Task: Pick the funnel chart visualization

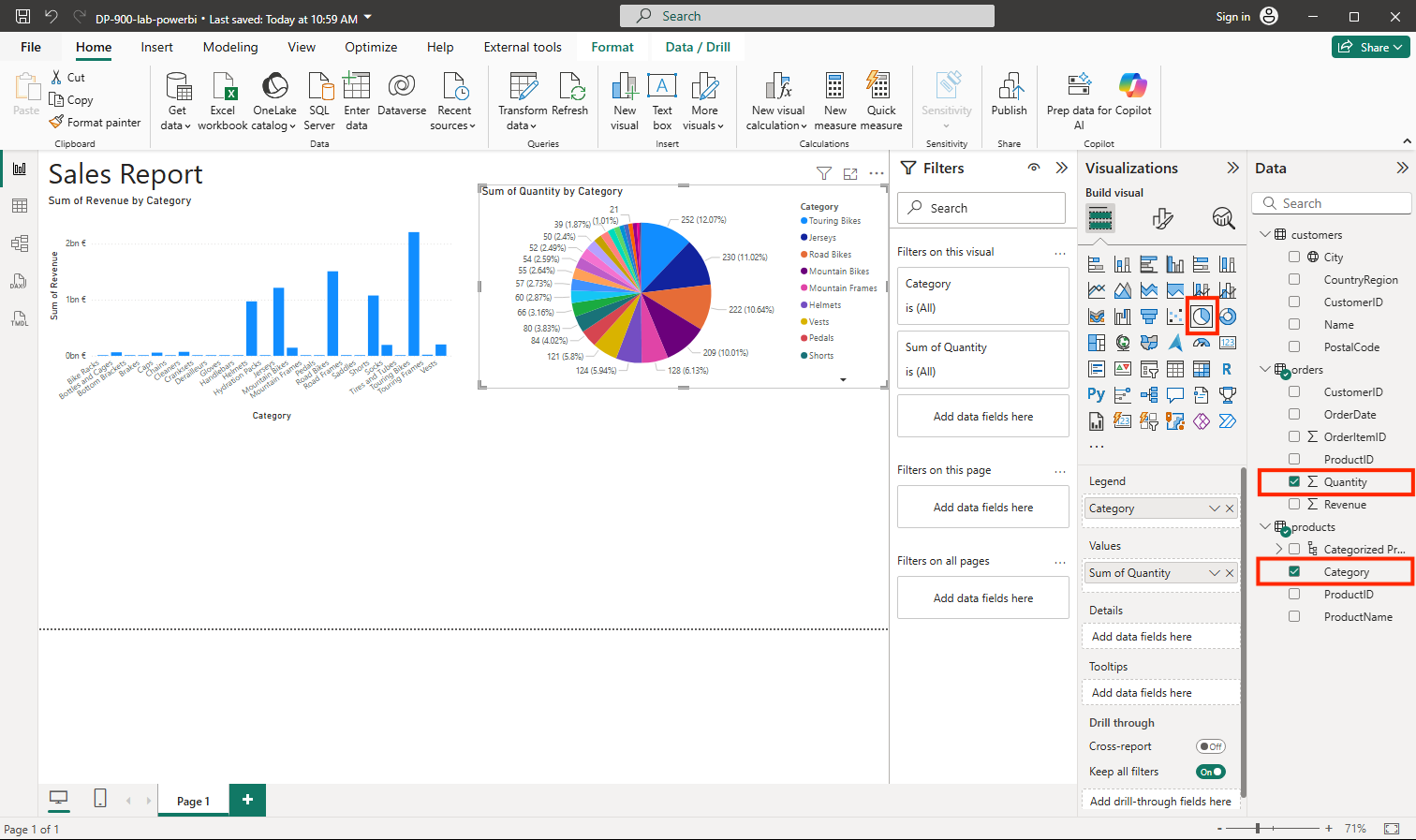Action: click(1149, 317)
